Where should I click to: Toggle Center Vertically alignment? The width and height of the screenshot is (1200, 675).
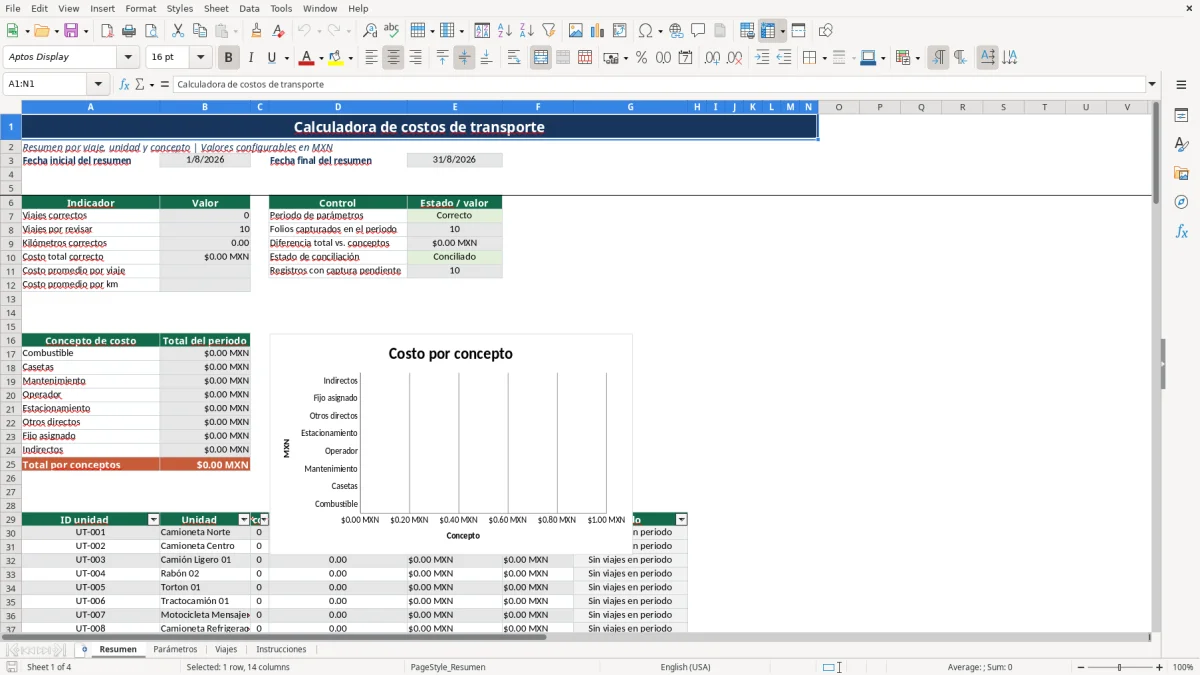[x=464, y=58]
